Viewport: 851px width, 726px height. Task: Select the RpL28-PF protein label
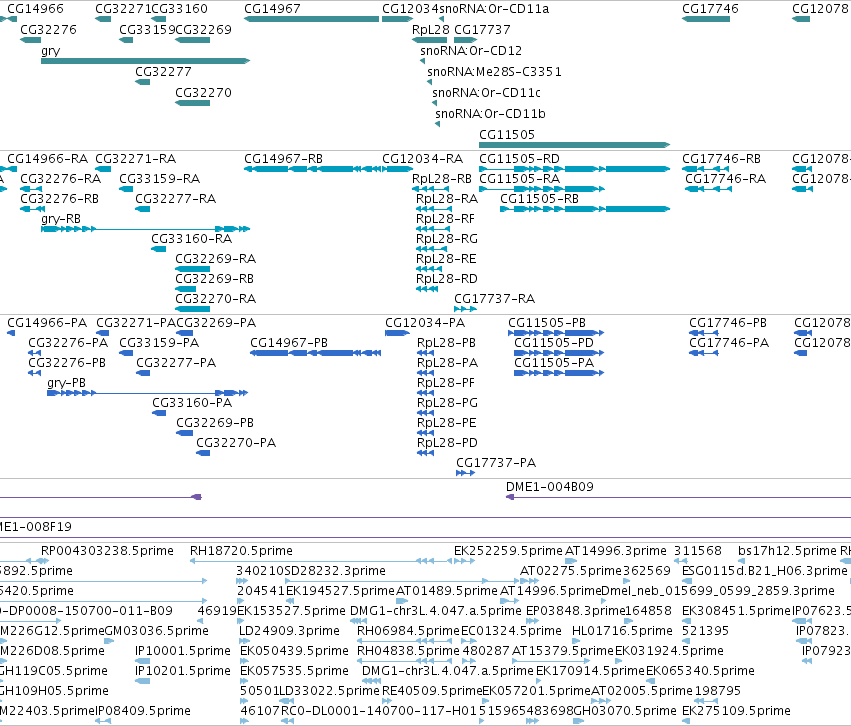[446, 383]
